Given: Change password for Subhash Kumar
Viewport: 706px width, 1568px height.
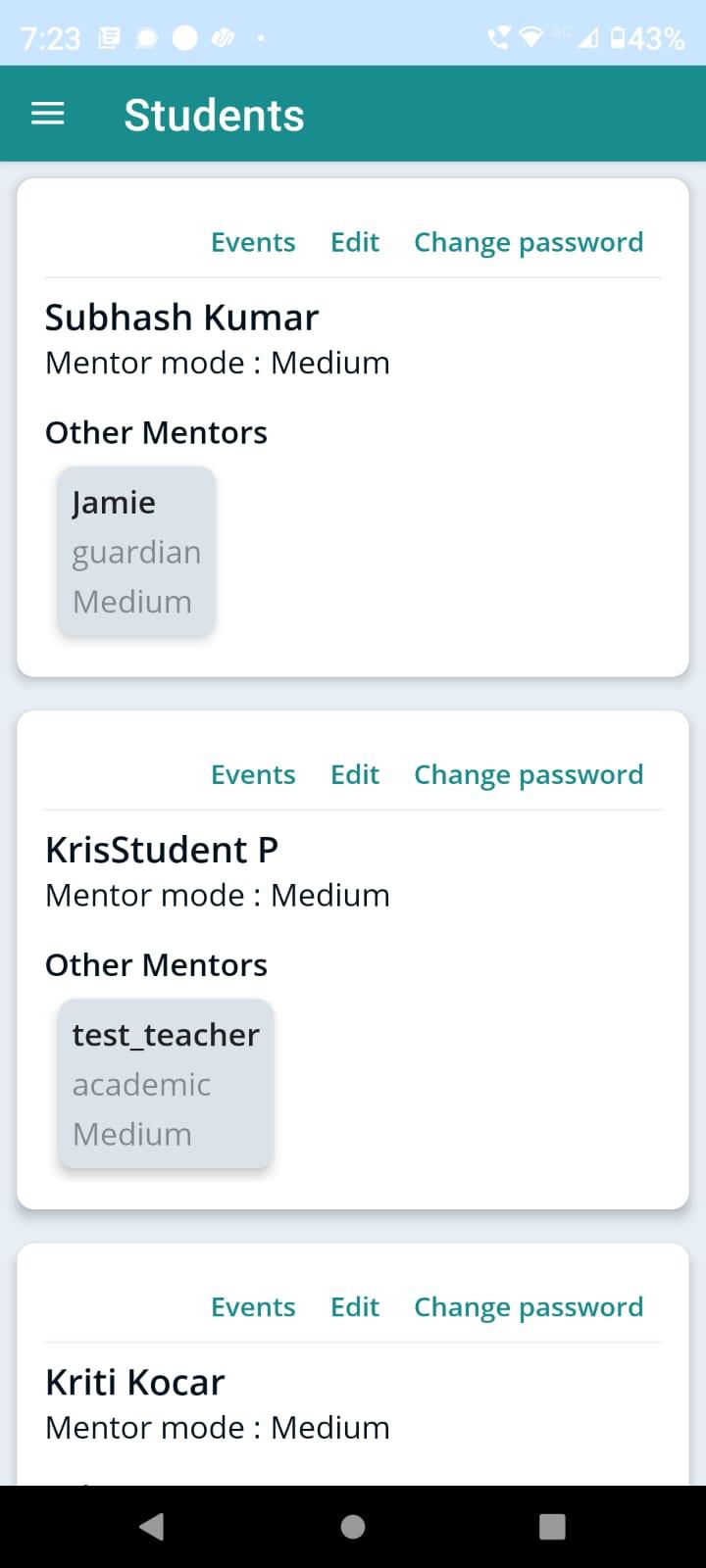Looking at the screenshot, I should 529,242.
